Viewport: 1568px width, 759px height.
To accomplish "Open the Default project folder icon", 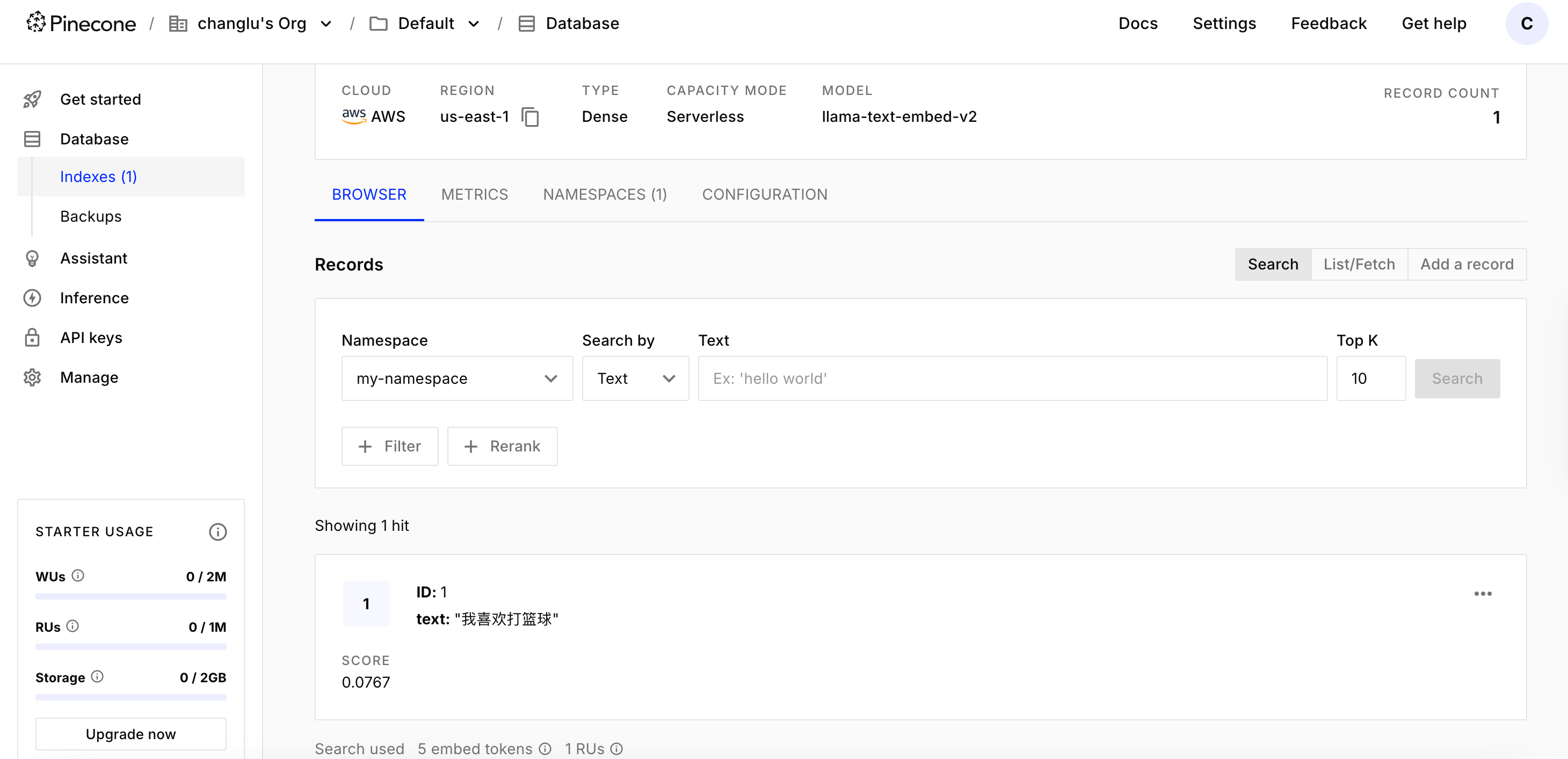I will (x=379, y=23).
